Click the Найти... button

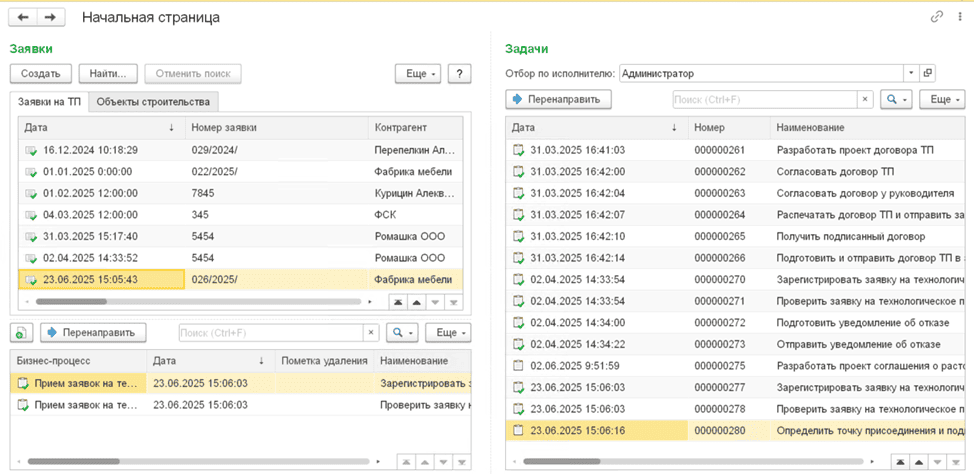(x=107, y=74)
